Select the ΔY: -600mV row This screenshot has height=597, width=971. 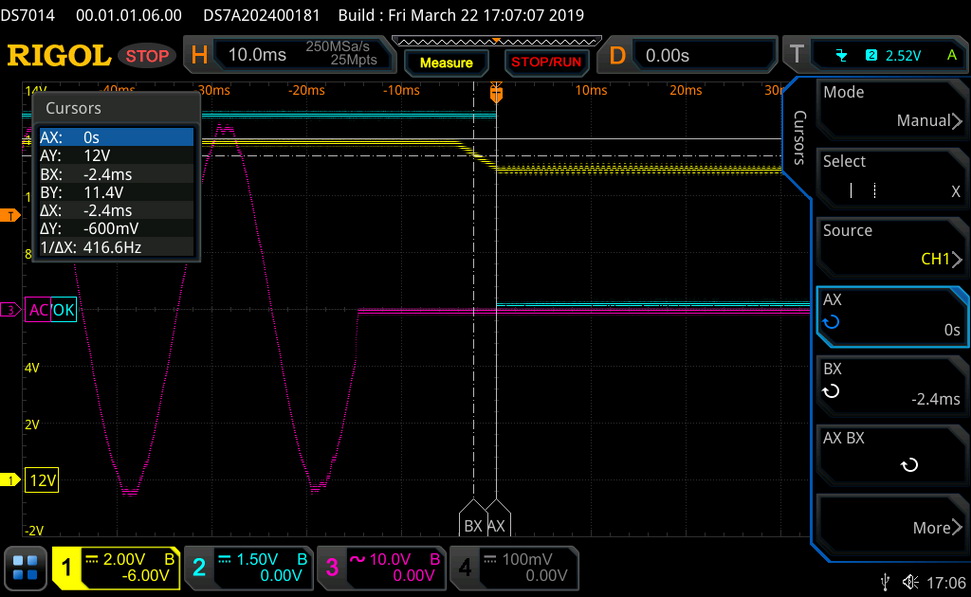pyautogui.click(x=116, y=229)
